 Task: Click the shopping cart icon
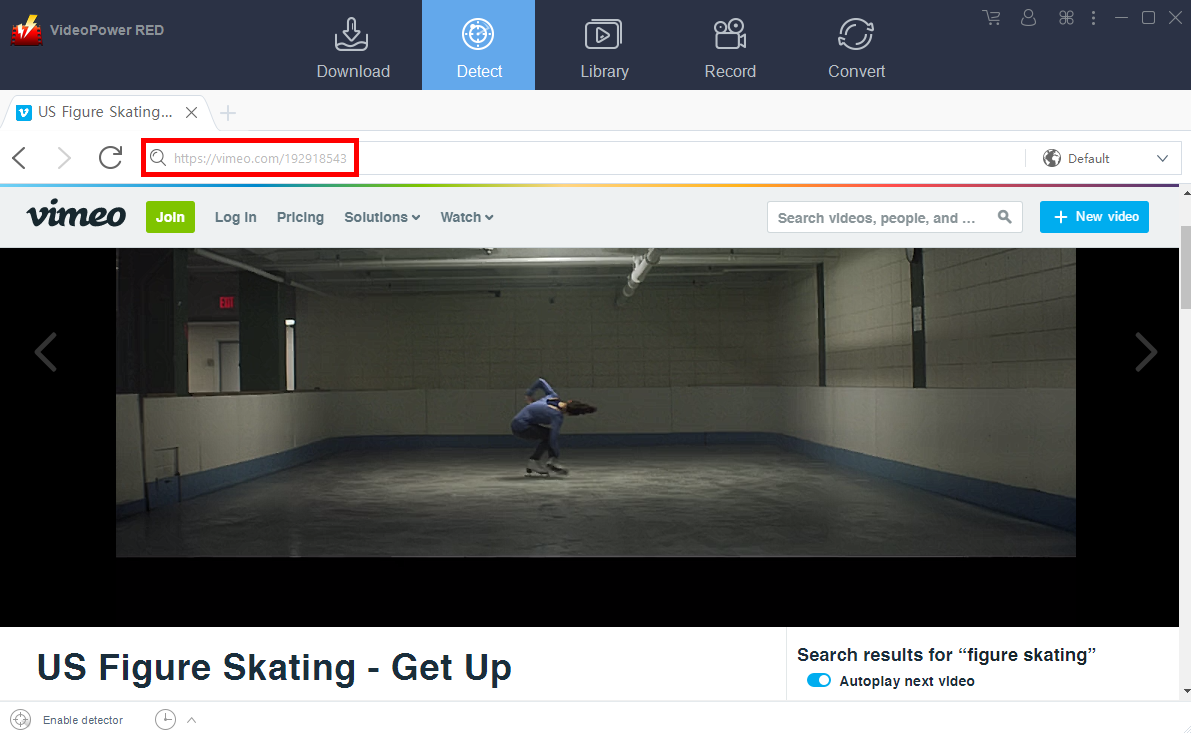pos(991,17)
